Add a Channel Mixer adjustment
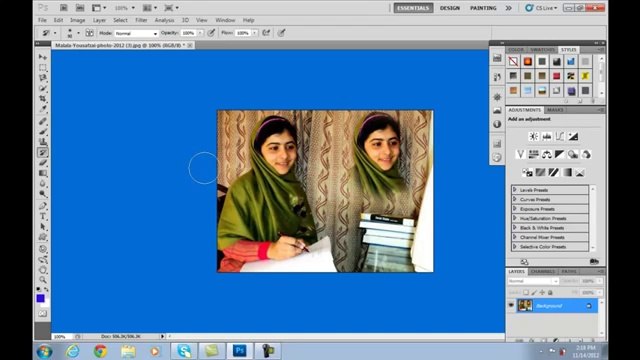 586,154
